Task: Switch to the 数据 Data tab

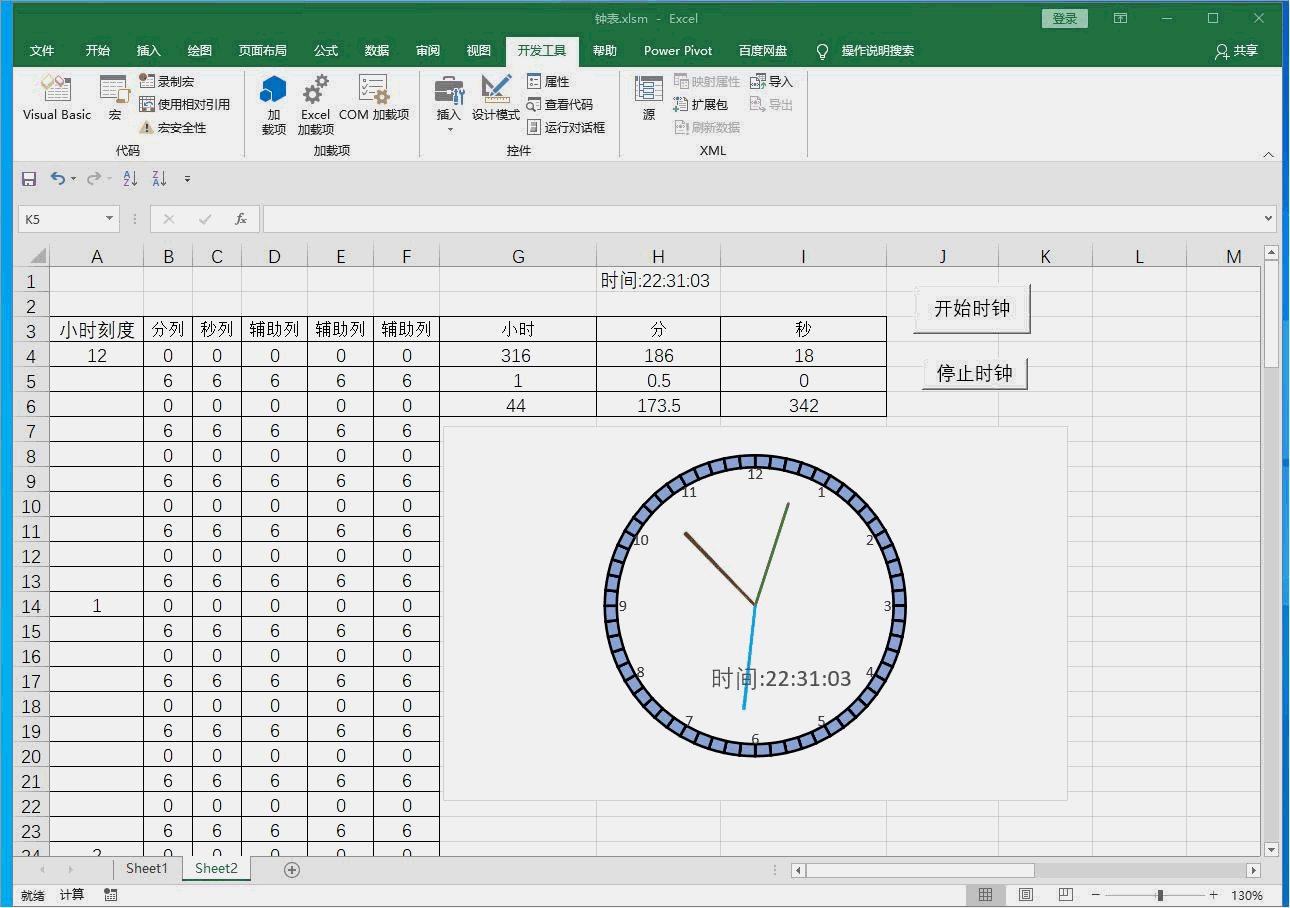Action: point(377,51)
